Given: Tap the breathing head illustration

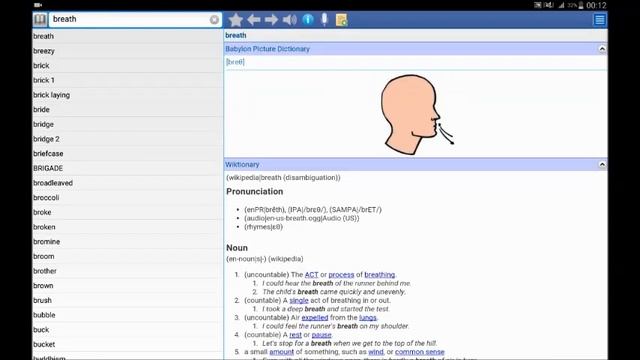Looking at the screenshot, I should 417,115.
